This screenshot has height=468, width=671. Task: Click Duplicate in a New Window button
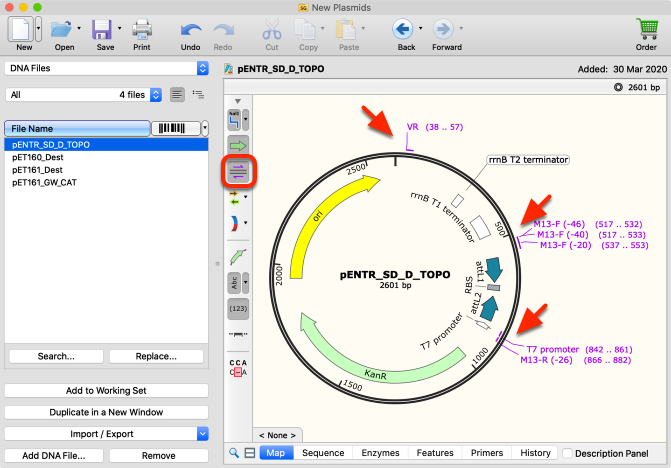click(x=107, y=412)
